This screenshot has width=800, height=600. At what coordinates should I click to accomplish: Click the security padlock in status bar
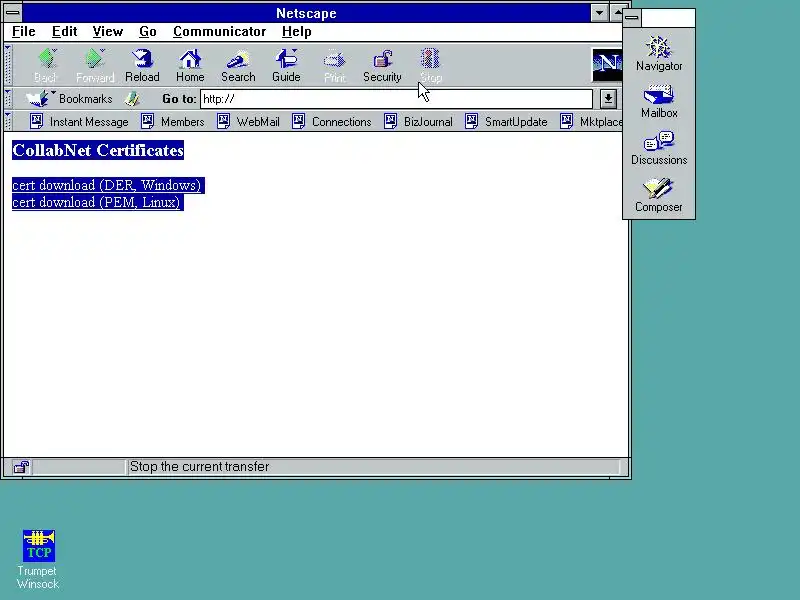[21, 467]
